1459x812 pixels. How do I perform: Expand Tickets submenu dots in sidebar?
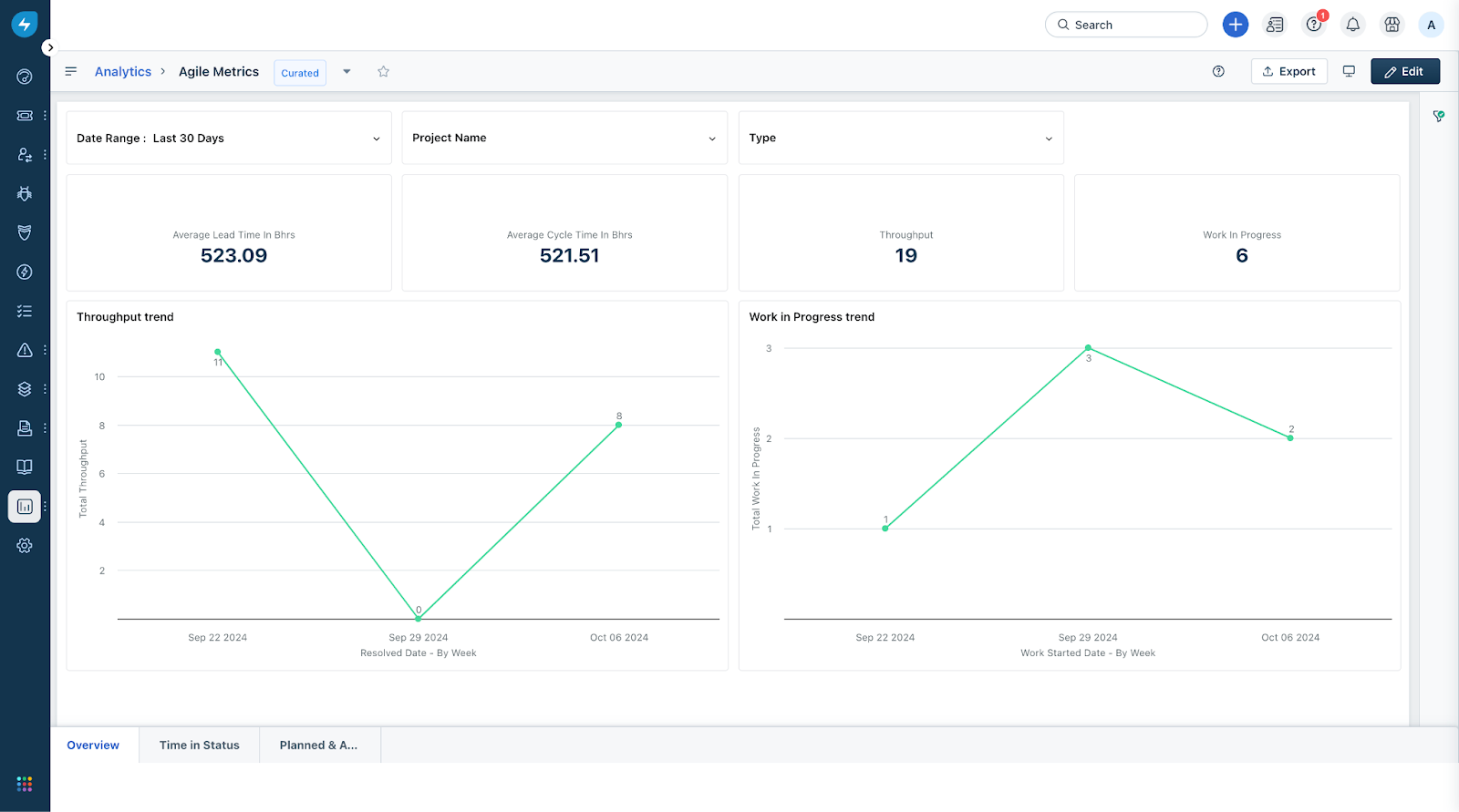coord(45,116)
